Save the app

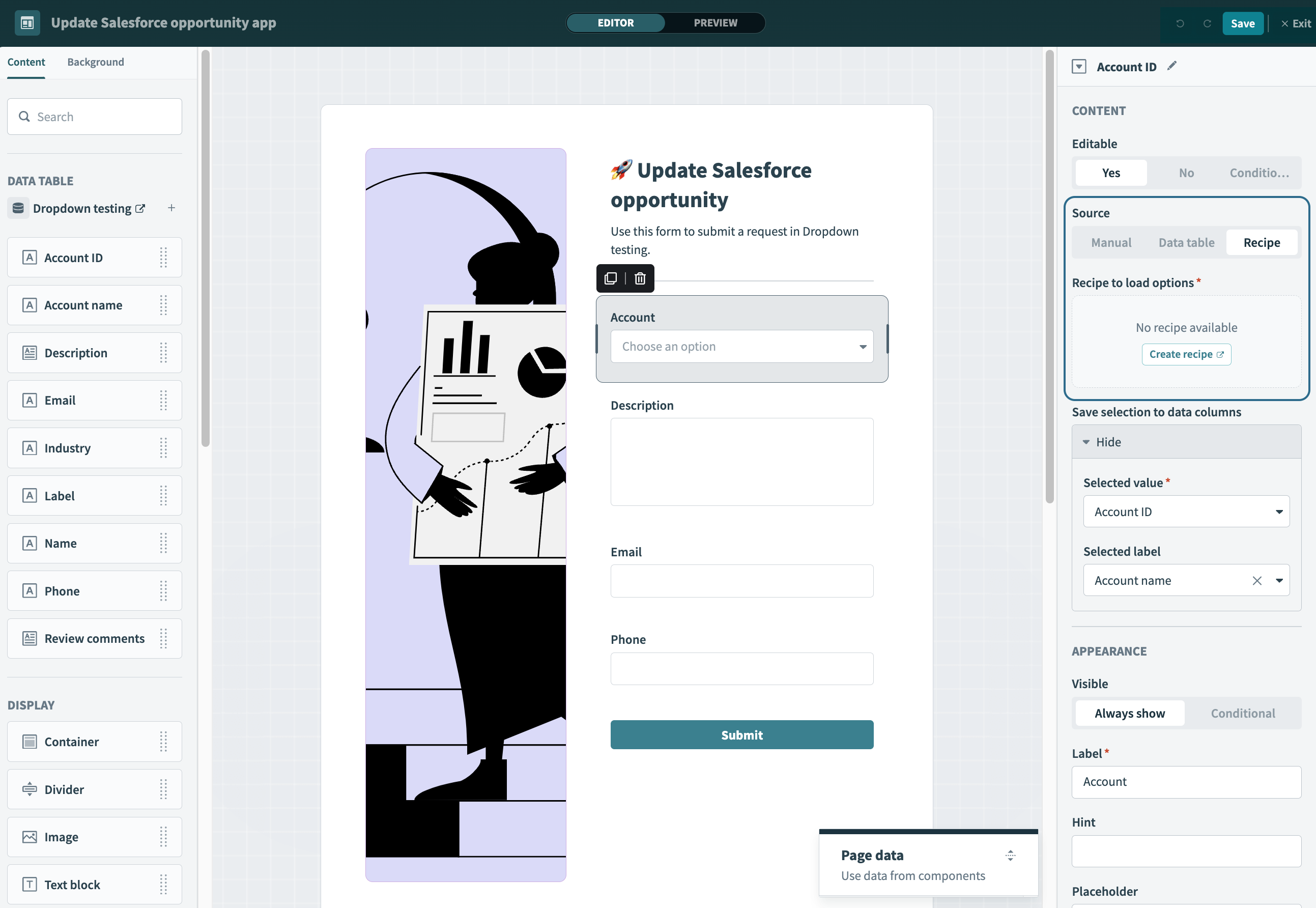1243,23
